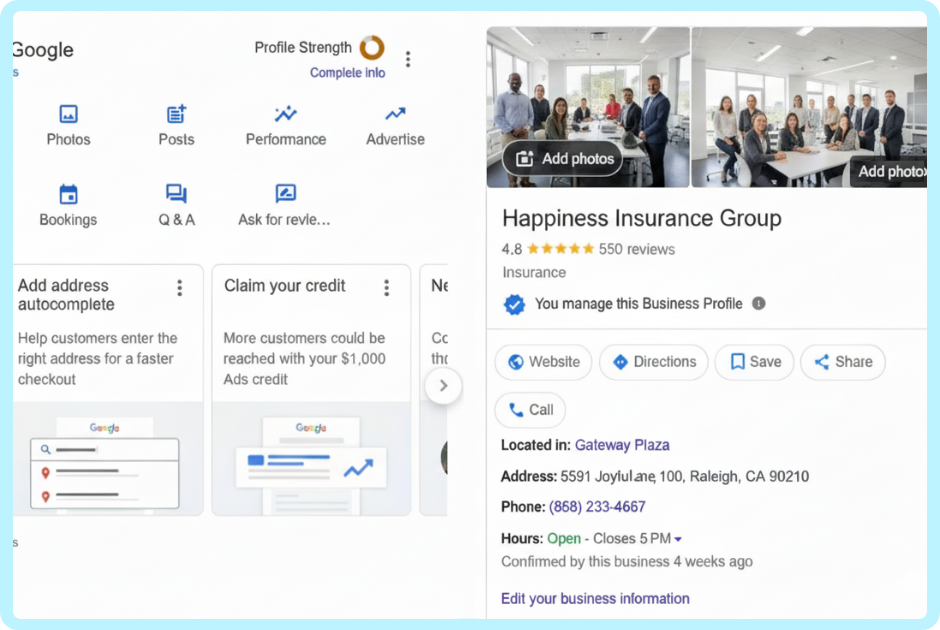Click the Open status in Hours

coord(564,539)
